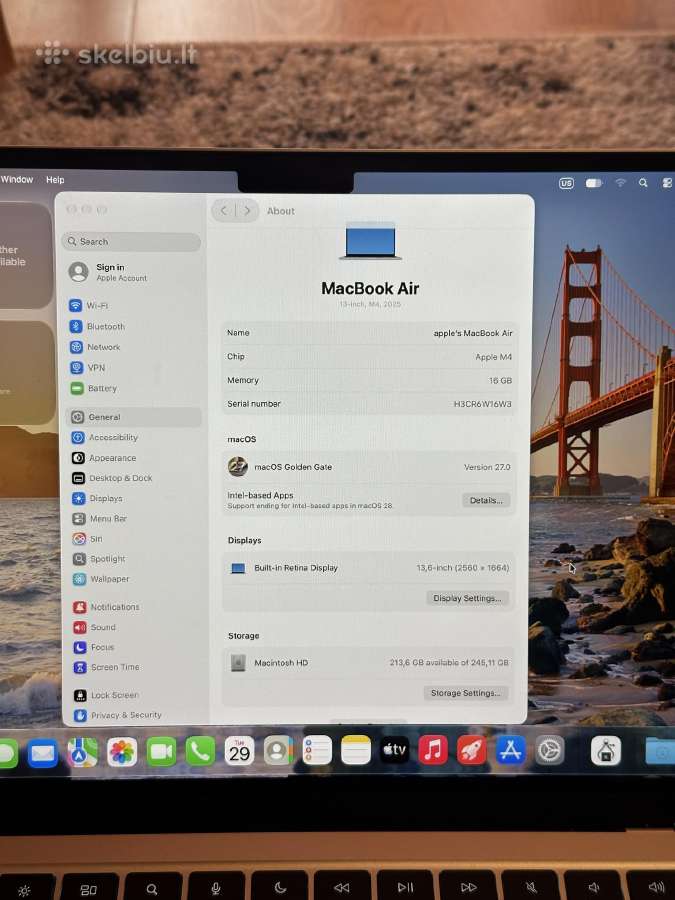Open Control Center in menu bar
675x900 pixels.
coord(667,183)
